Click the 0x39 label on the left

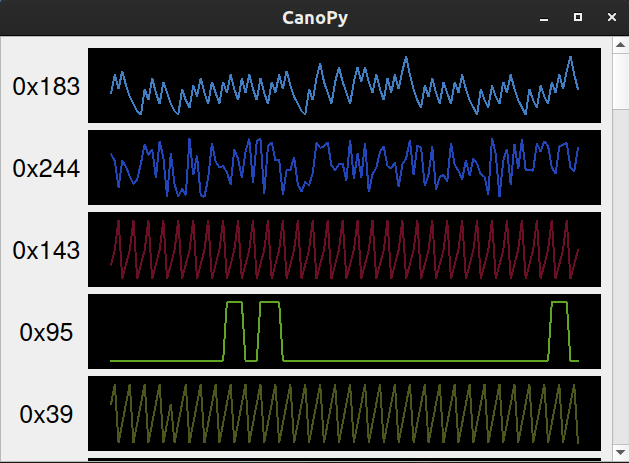click(46, 414)
